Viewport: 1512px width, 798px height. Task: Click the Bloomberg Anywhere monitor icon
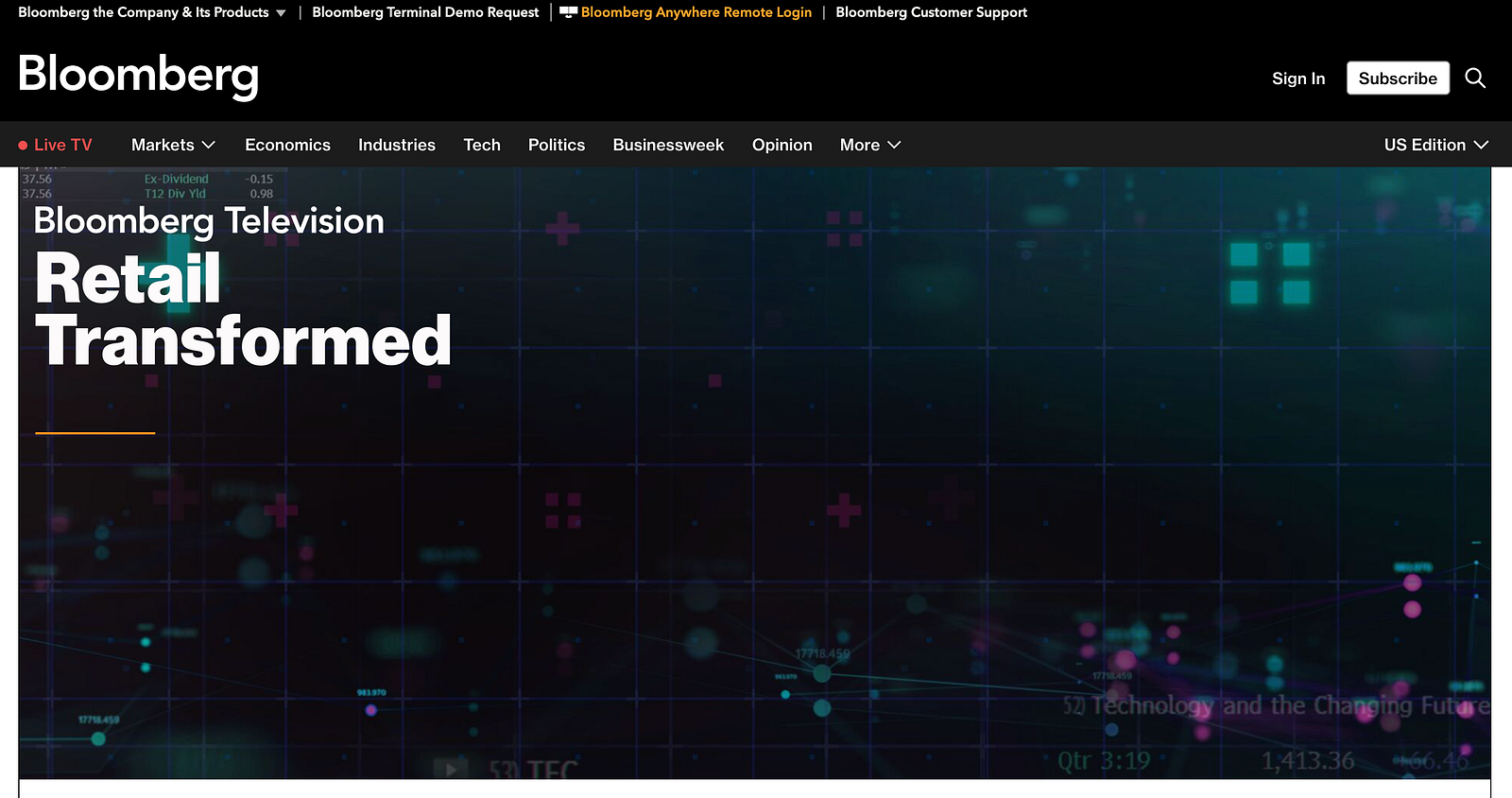tap(568, 12)
